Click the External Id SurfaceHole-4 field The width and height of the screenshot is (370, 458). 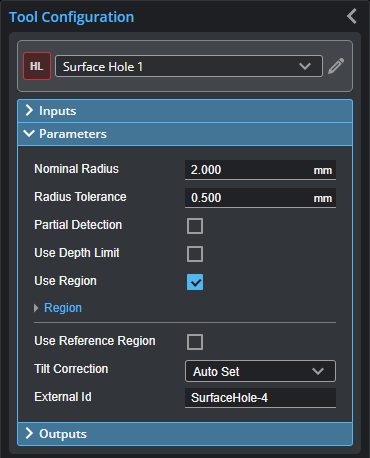click(x=260, y=398)
